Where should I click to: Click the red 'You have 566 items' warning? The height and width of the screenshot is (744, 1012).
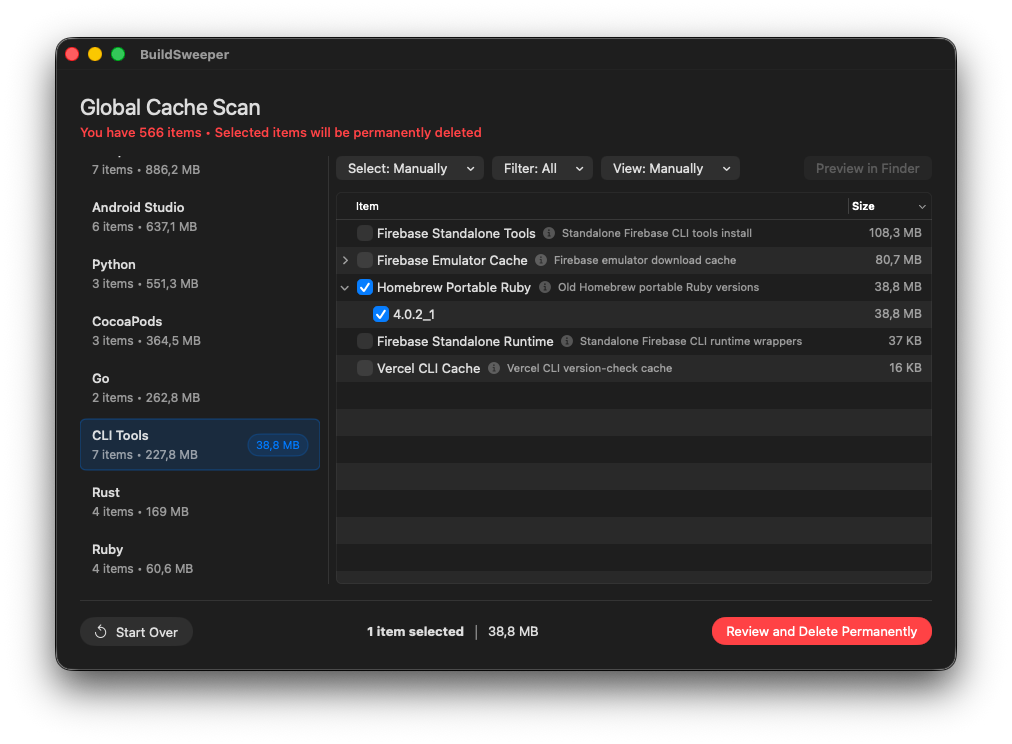click(281, 132)
